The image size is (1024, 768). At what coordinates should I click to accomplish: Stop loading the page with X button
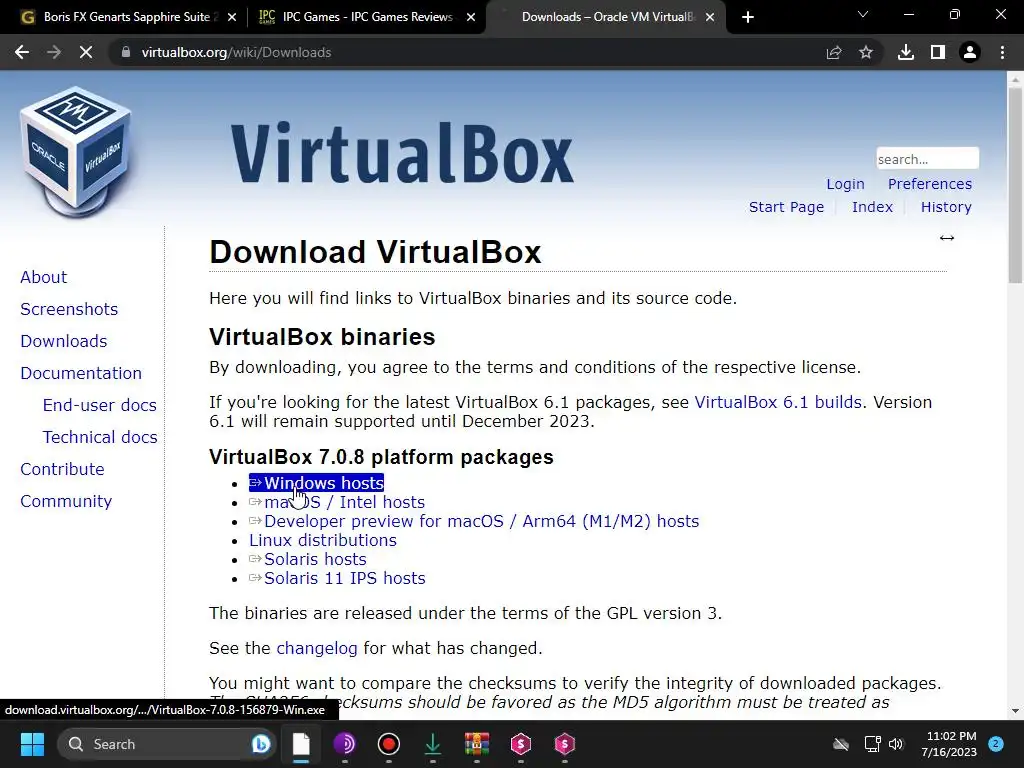click(x=86, y=52)
